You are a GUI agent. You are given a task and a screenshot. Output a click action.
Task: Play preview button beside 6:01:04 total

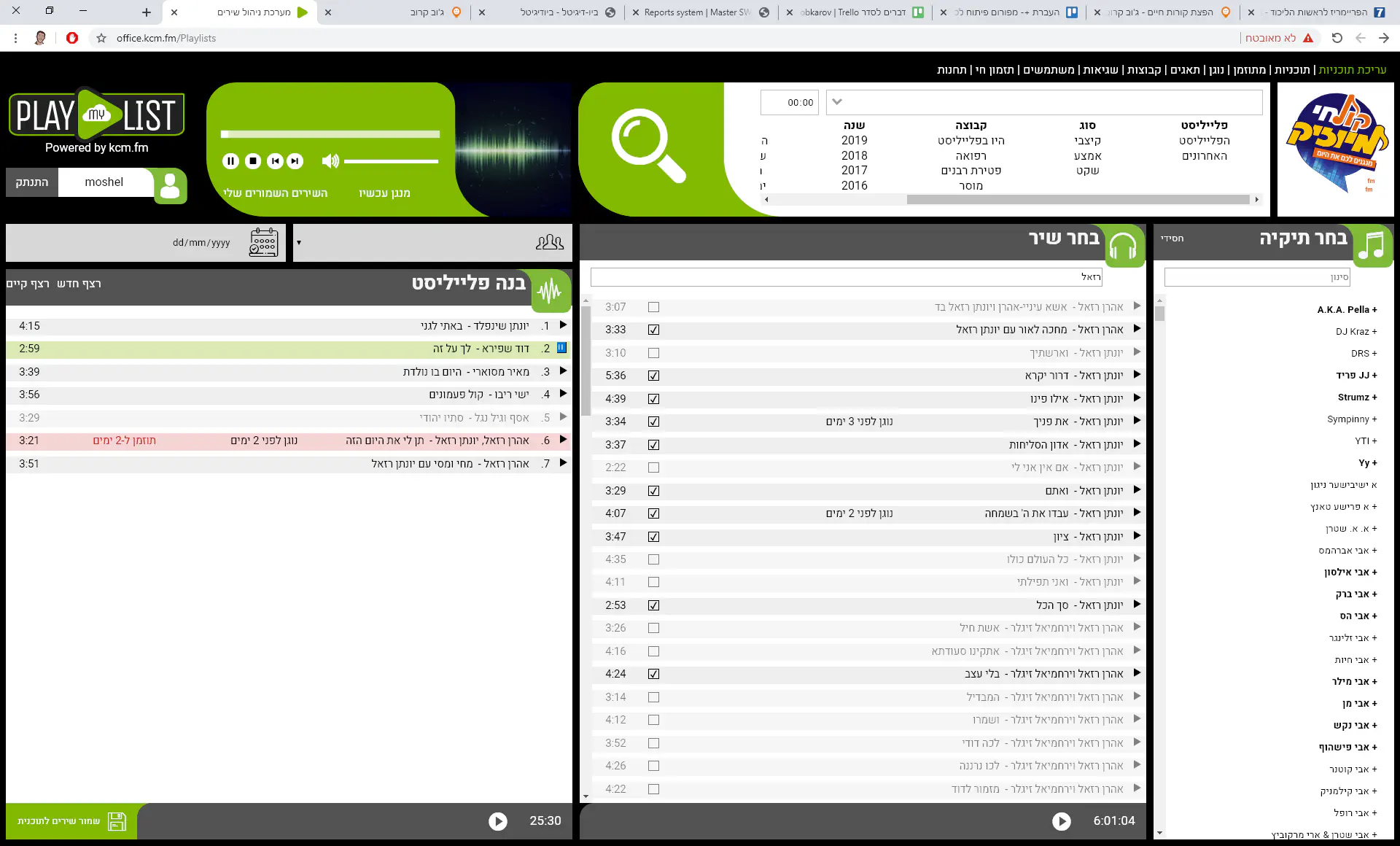click(1061, 821)
